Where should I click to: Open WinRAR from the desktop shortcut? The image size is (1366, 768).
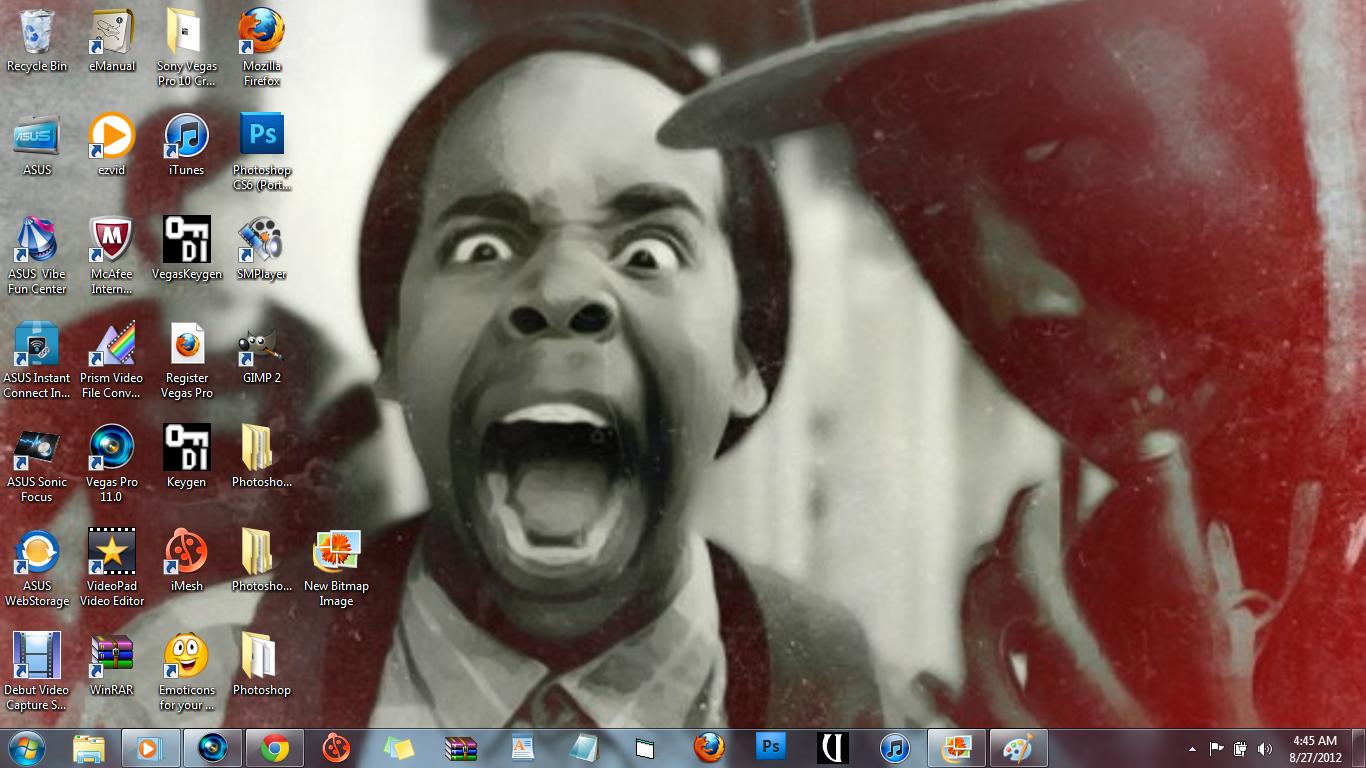pyautogui.click(x=112, y=665)
